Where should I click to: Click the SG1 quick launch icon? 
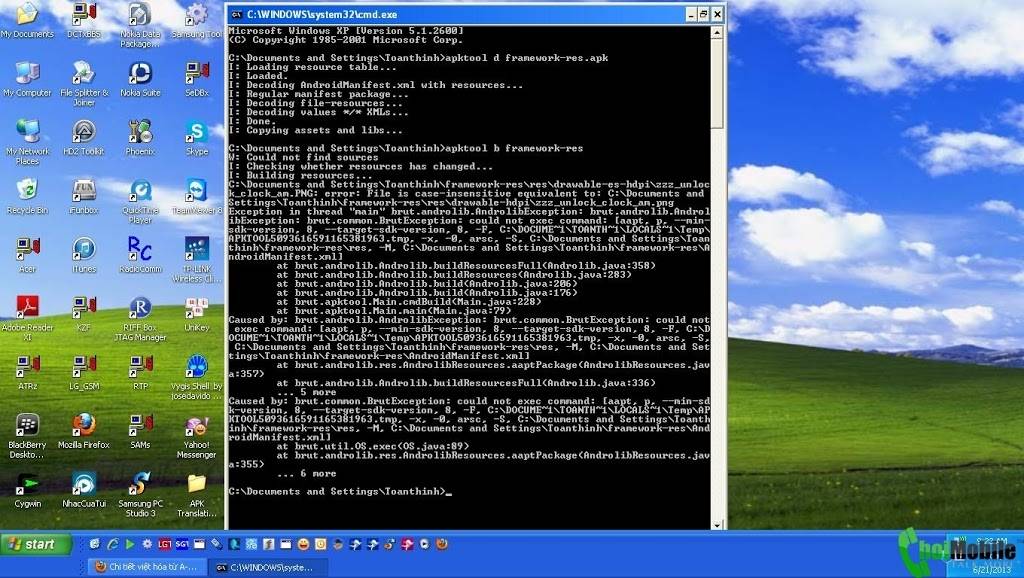[x=182, y=544]
